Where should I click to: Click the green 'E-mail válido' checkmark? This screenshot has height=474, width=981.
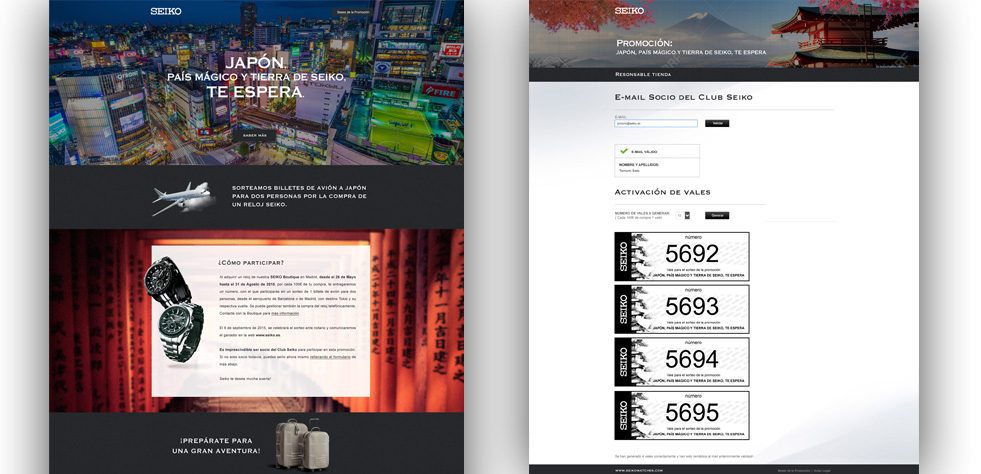point(624,151)
